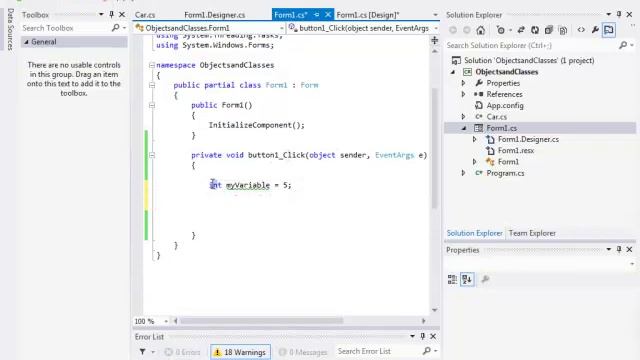Open Pending Changes Filter dropdown arrow
This screenshot has height=360, width=640.
tap(510, 30)
